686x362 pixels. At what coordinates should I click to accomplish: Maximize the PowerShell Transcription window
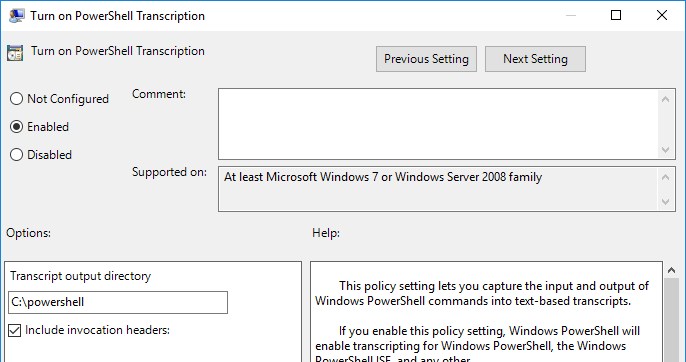coord(616,15)
